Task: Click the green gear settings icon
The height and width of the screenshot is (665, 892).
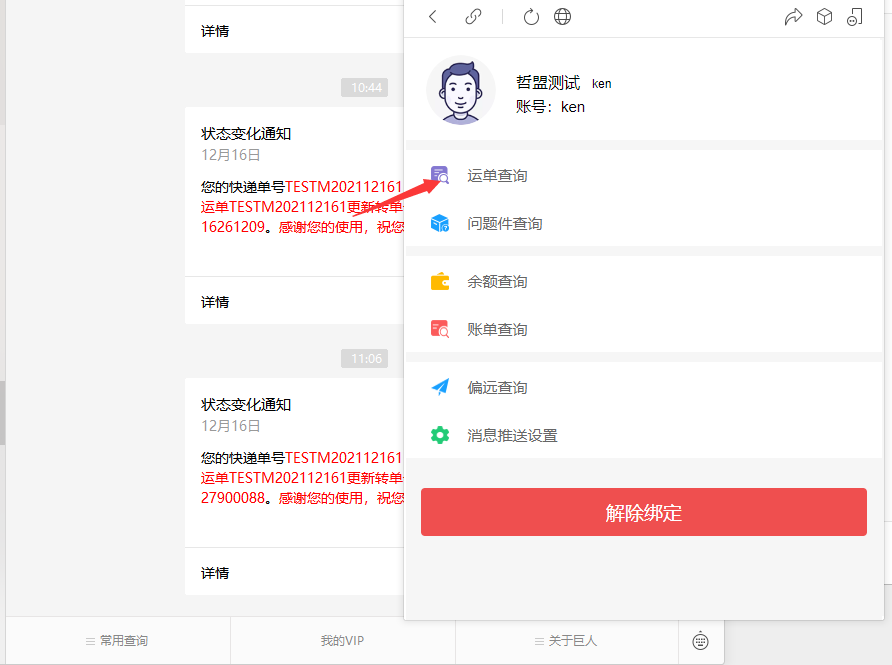Action: click(440, 435)
